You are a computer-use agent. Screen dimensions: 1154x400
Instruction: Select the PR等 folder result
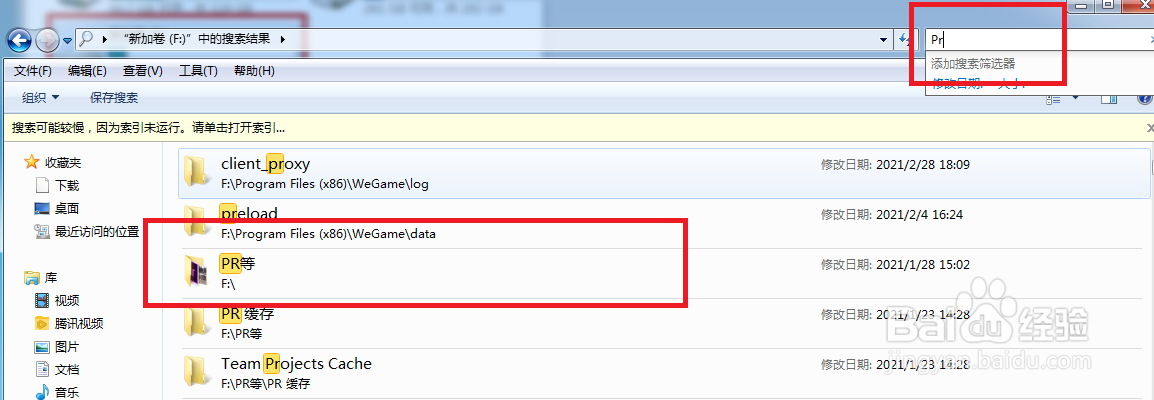[664, 273]
